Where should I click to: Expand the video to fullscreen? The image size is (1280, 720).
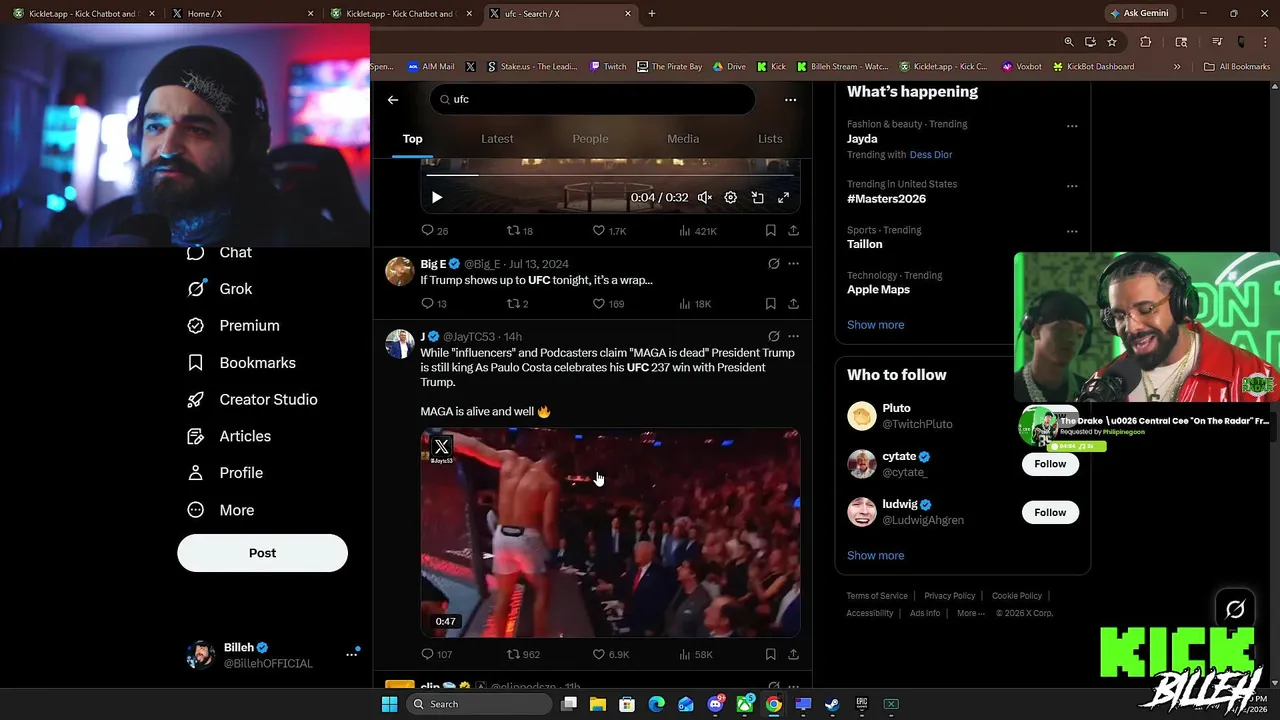coord(783,198)
